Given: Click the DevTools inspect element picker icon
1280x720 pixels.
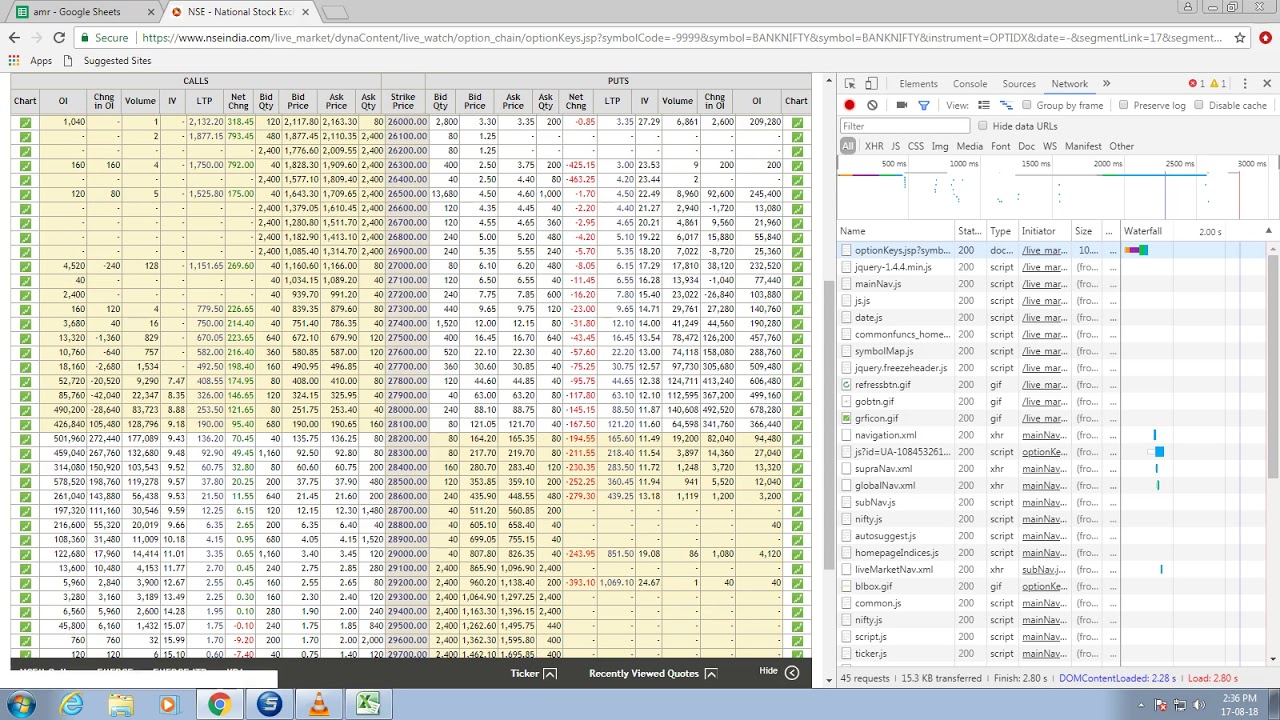Looking at the screenshot, I should click(x=850, y=84).
